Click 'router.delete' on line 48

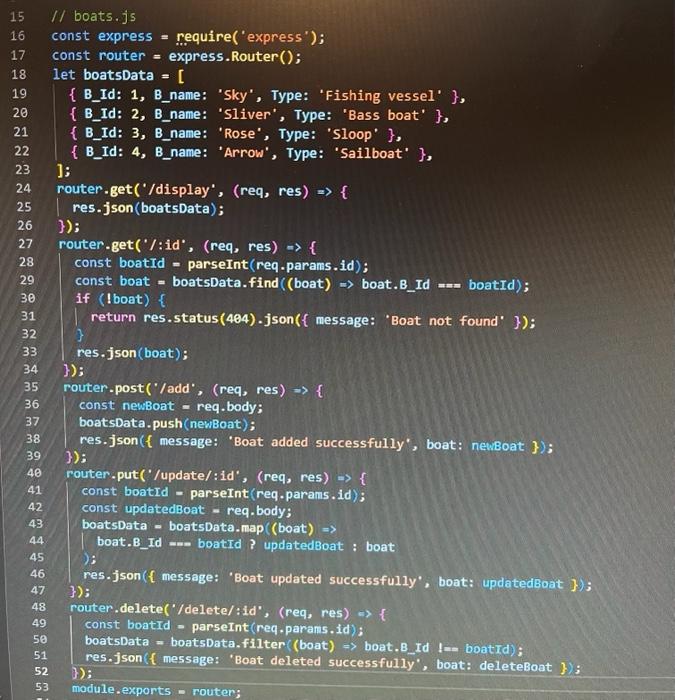(116, 608)
